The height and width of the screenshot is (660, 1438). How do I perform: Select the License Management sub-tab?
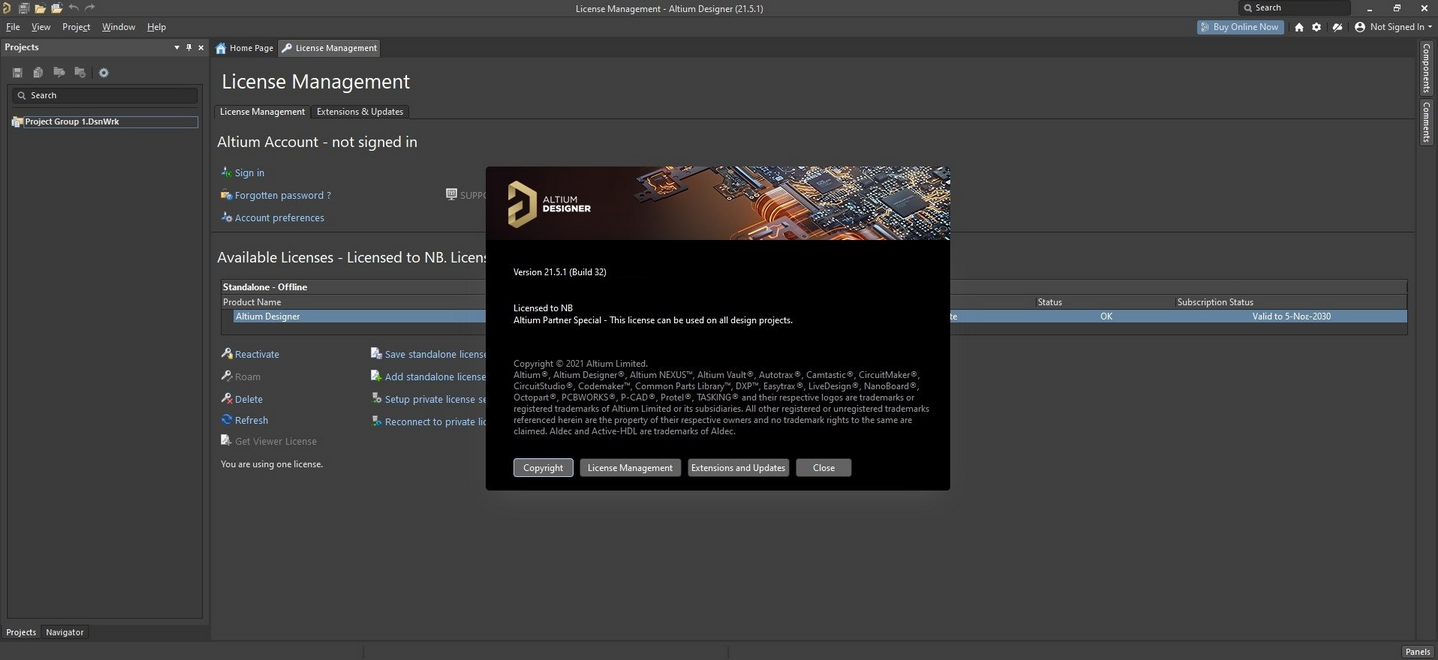(x=262, y=112)
